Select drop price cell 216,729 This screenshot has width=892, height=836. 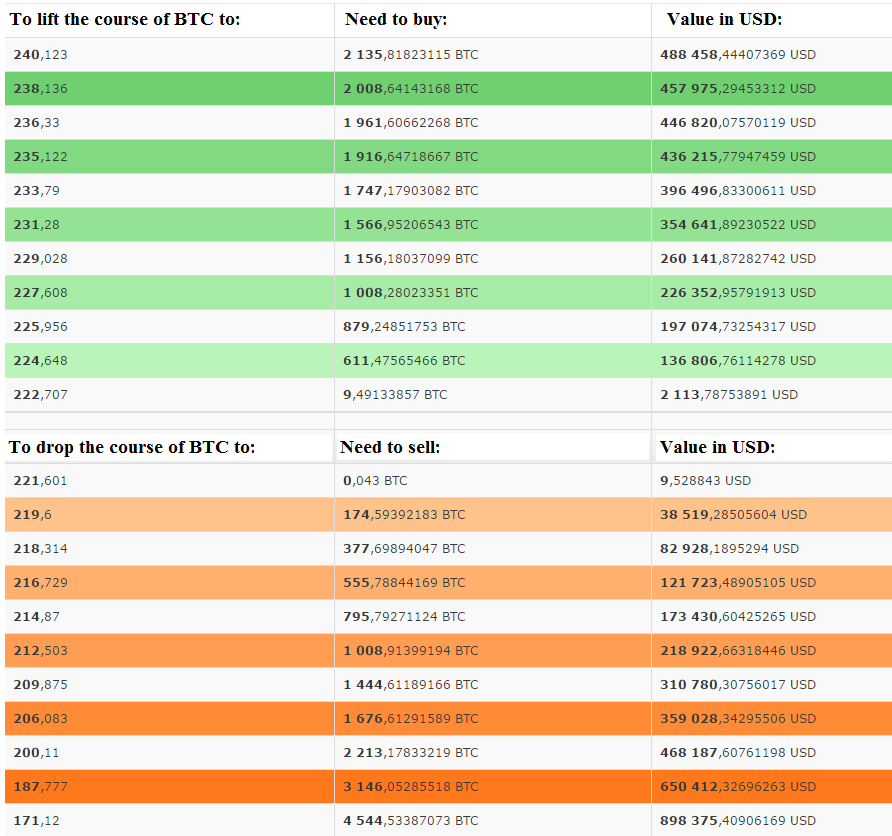(x=40, y=583)
